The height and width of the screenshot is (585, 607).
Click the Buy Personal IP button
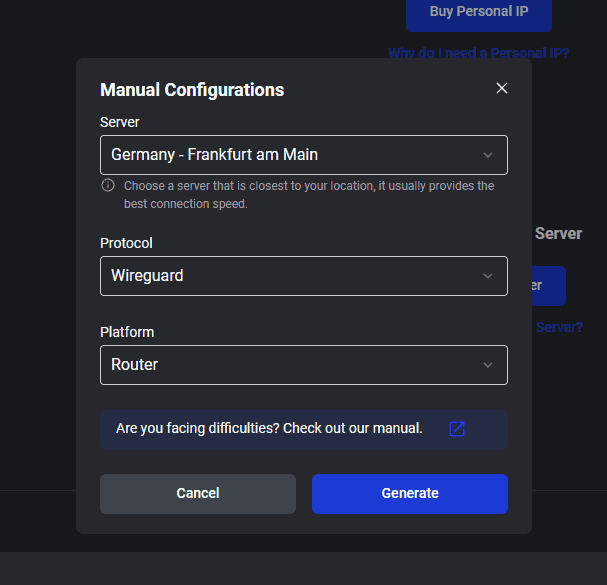point(478,12)
